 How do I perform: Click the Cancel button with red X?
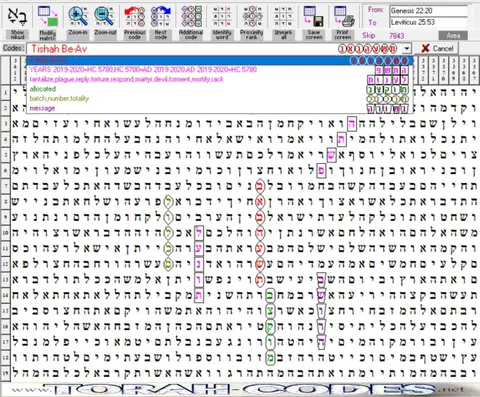coord(438,48)
